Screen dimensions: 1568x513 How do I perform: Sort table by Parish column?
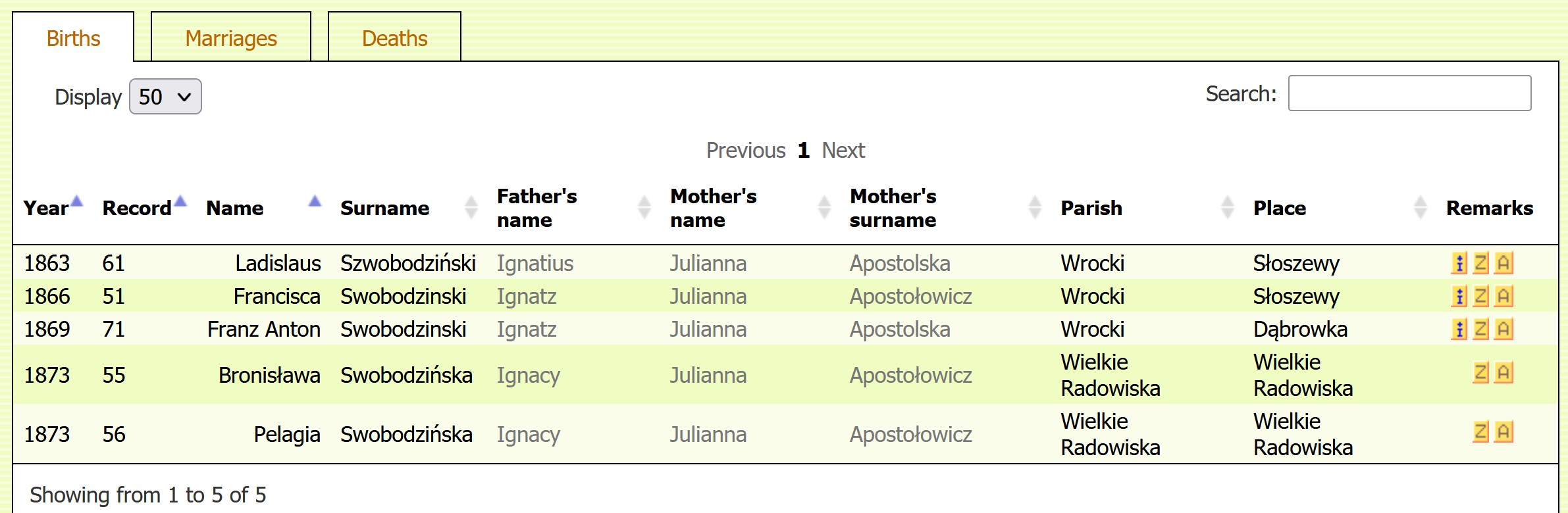tap(1091, 208)
